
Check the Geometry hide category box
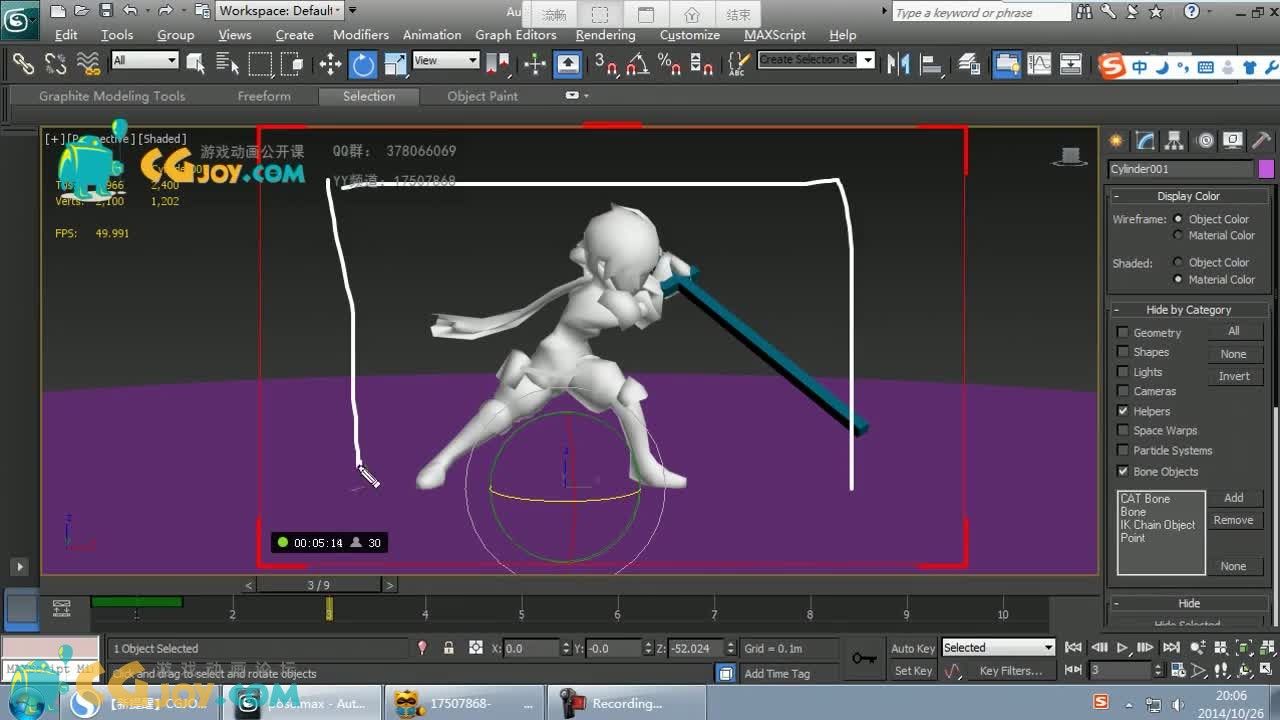(x=1123, y=333)
